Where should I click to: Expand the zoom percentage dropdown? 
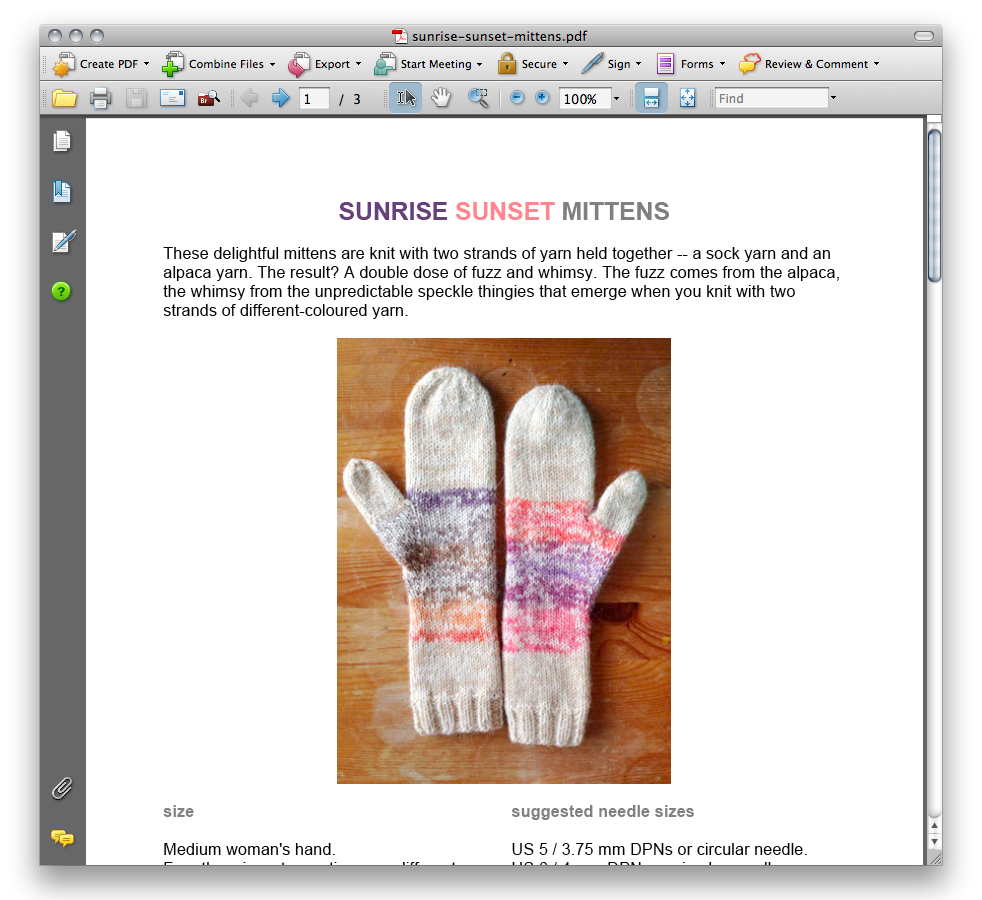tap(616, 97)
